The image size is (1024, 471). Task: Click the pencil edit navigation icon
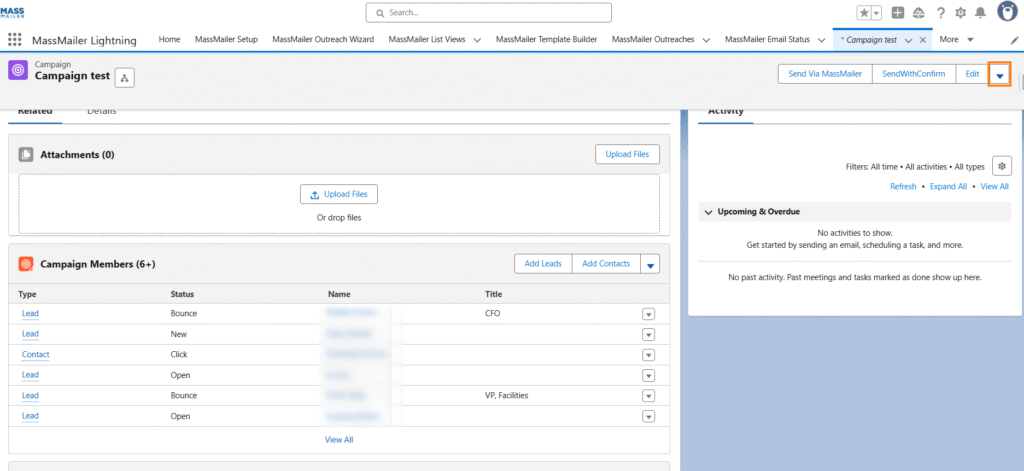coord(1015,40)
